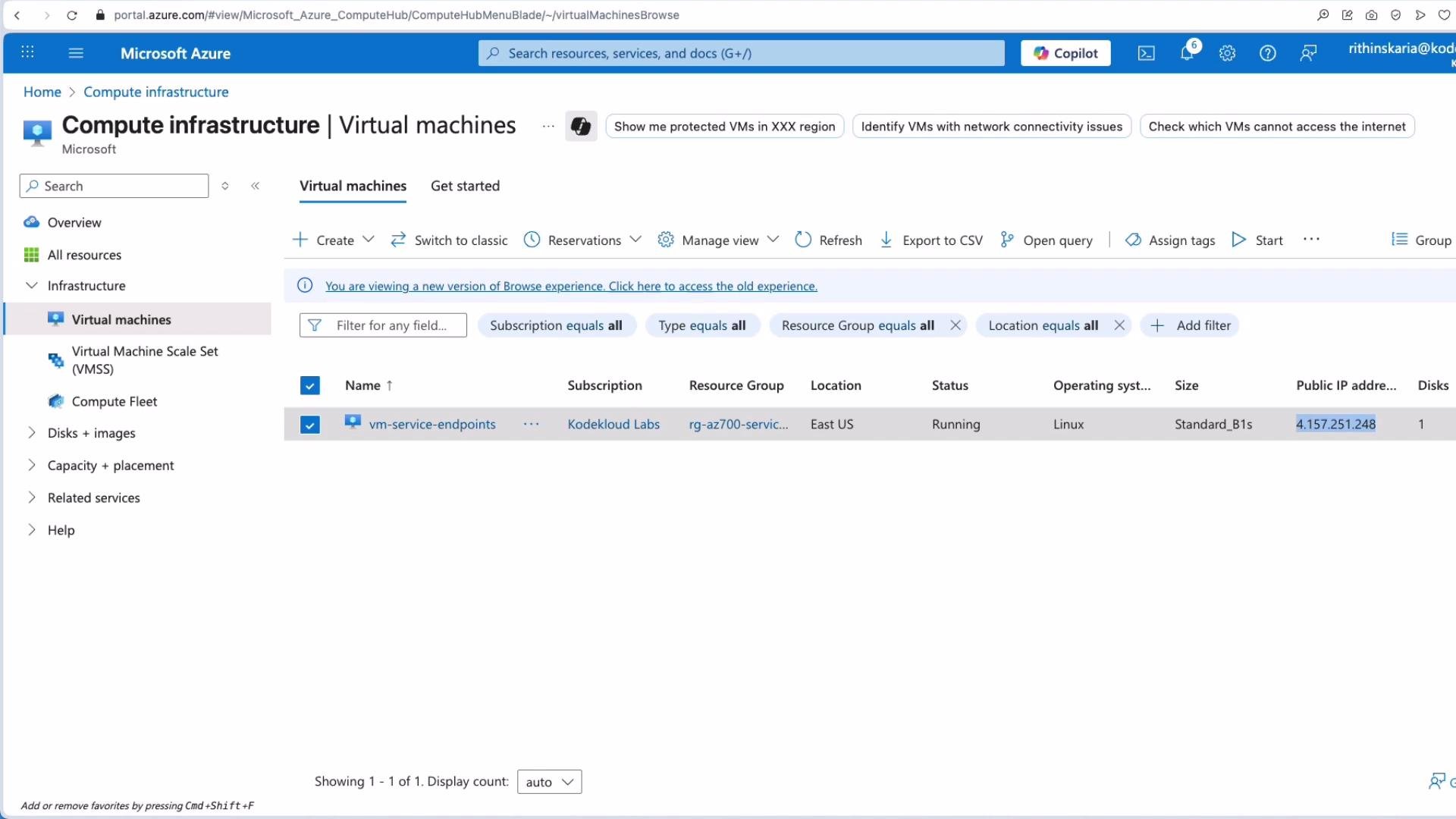Open portal settings gear

click(x=1227, y=53)
